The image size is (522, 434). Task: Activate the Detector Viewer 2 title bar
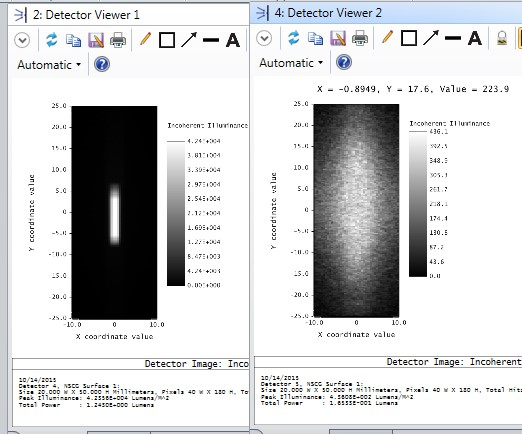(386, 13)
